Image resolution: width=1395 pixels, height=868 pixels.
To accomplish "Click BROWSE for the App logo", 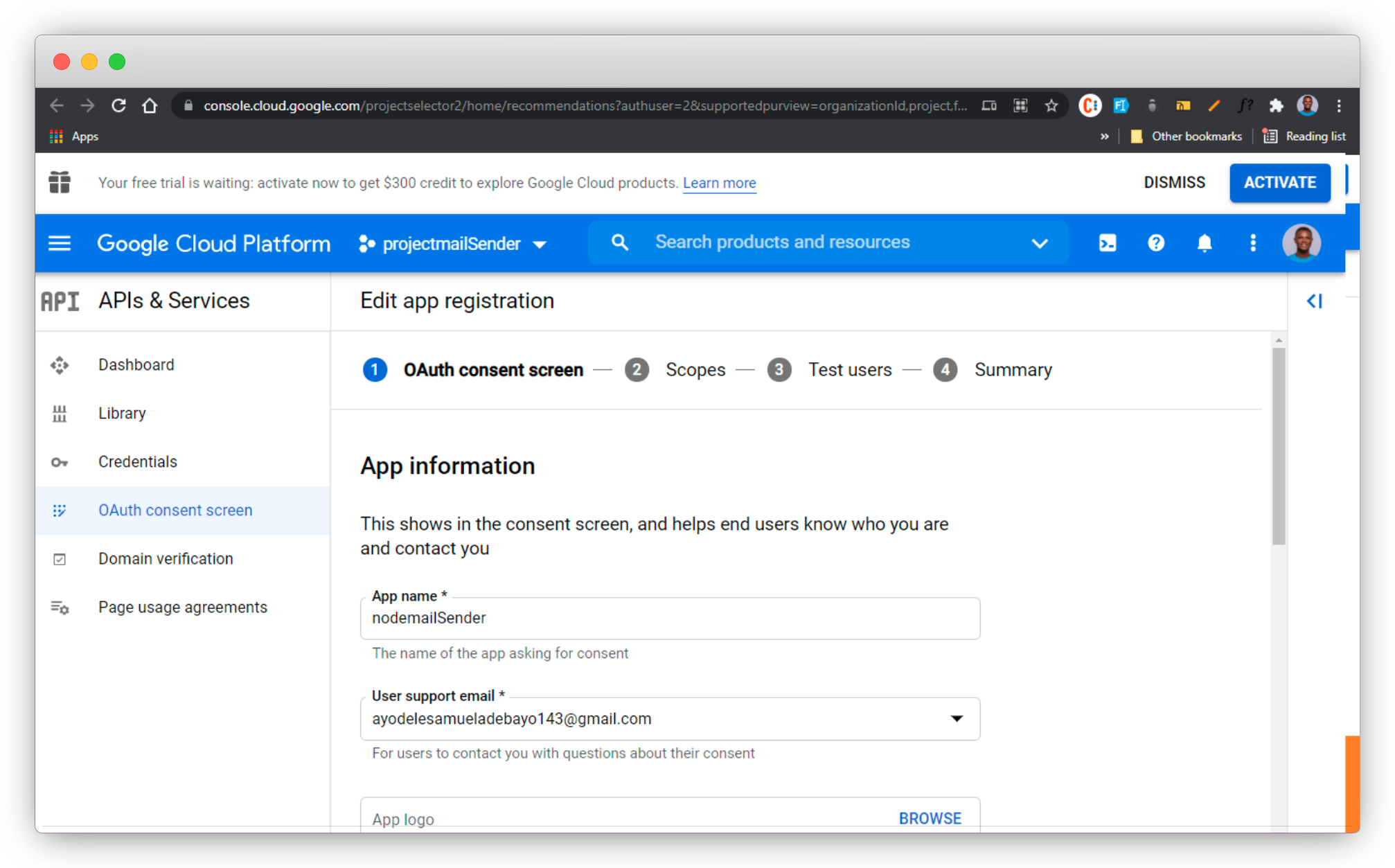I will point(930,818).
